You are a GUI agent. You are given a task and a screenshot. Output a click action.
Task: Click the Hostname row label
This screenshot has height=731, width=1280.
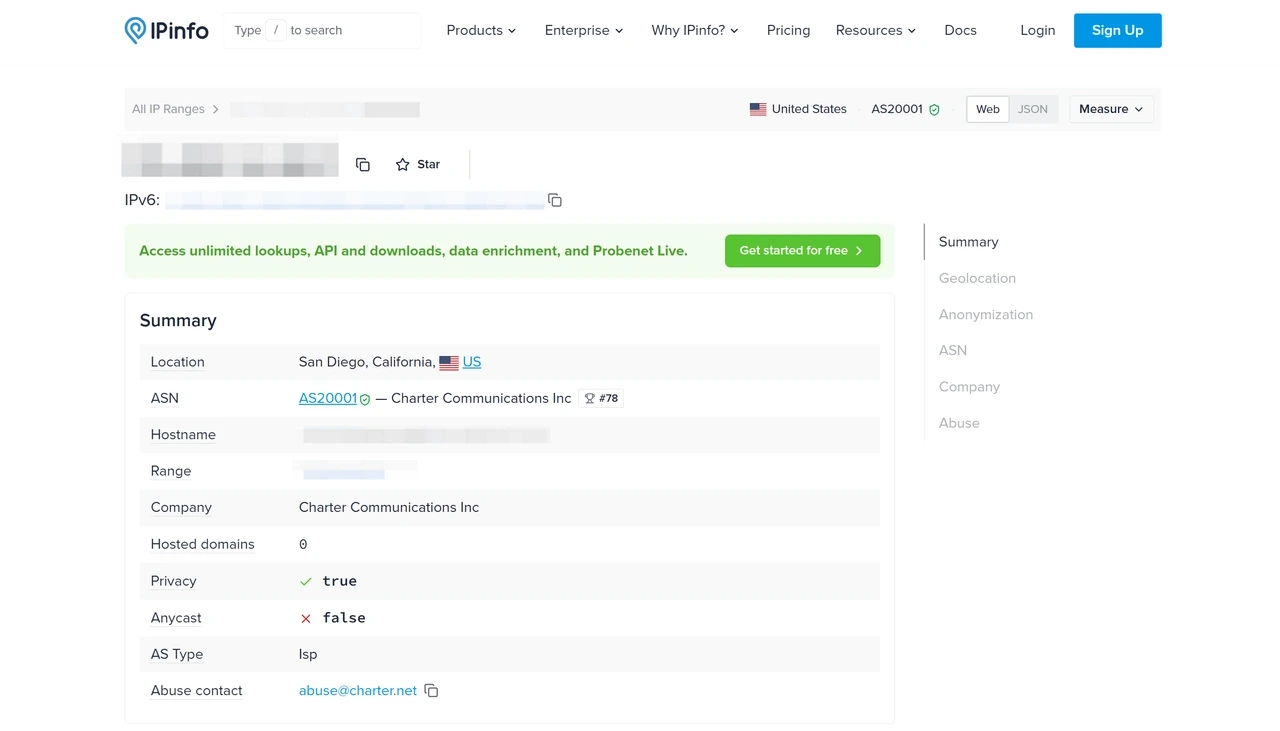tap(183, 435)
